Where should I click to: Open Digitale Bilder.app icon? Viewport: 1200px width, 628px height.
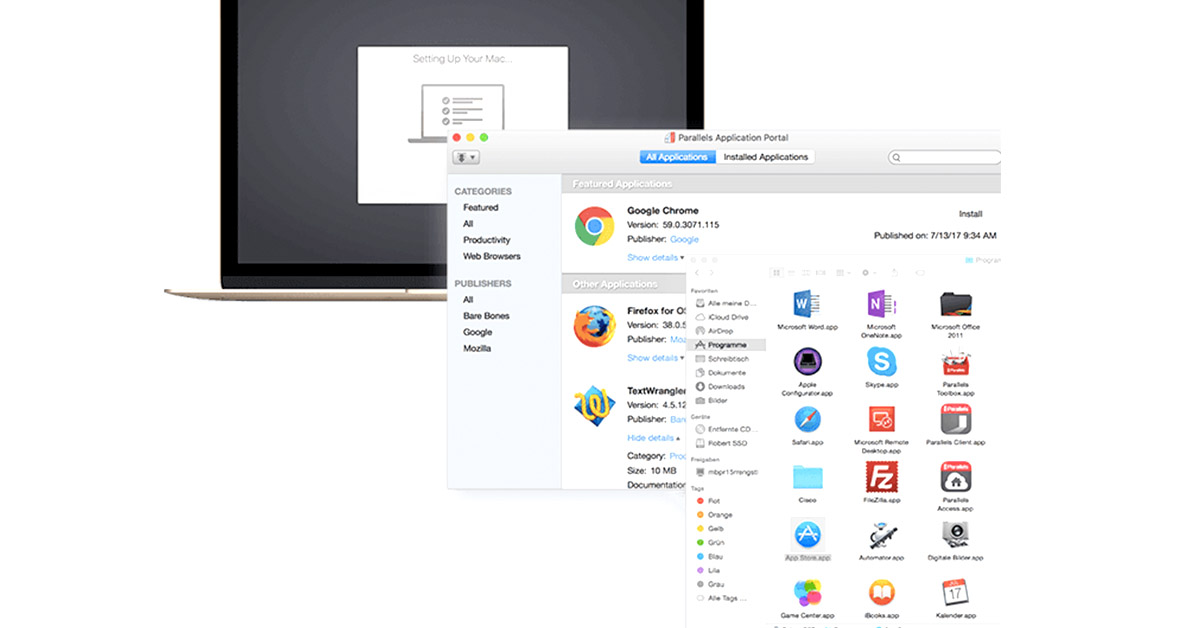[957, 535]
